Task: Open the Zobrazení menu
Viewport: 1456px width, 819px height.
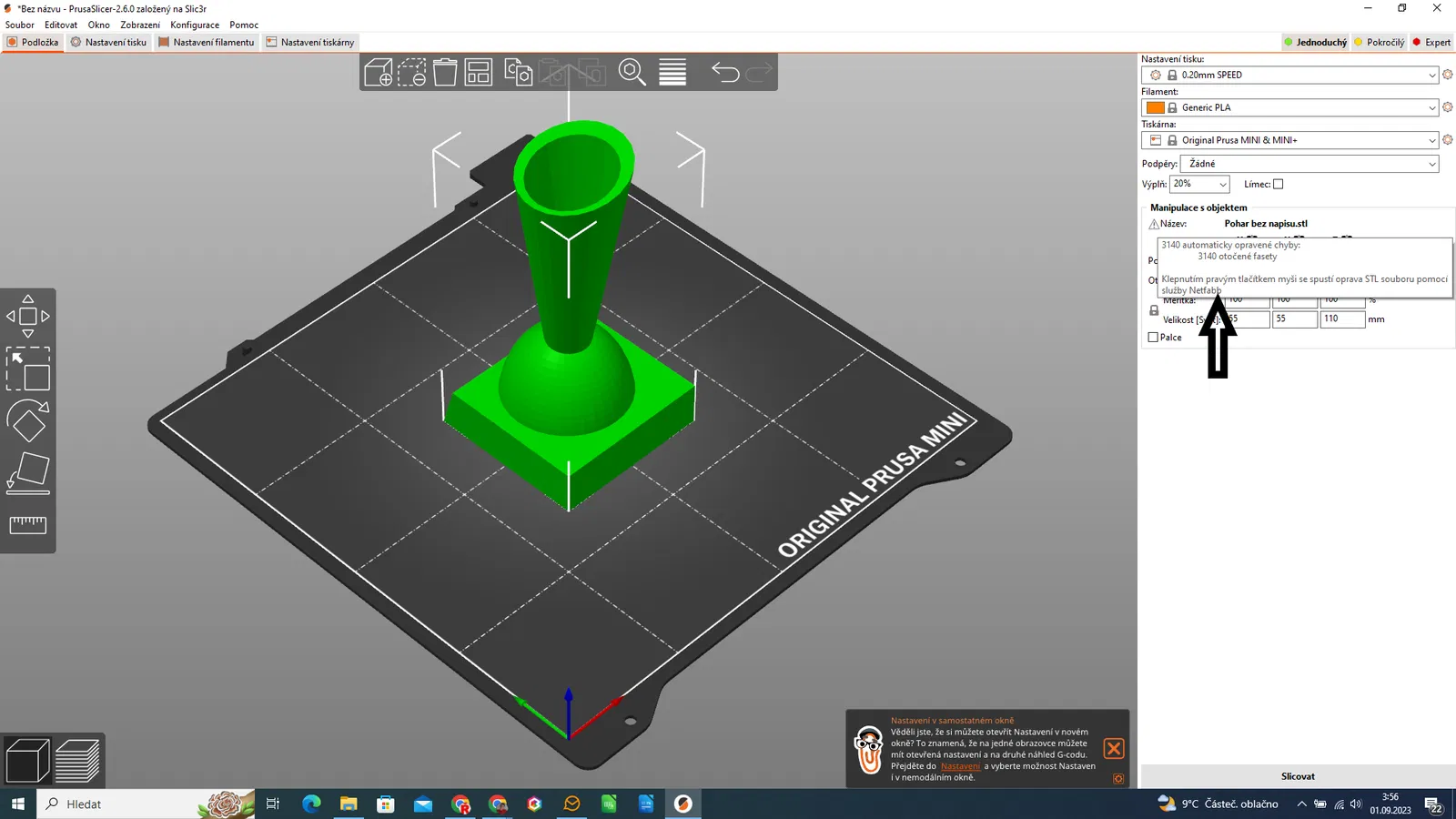Action: click(140, 25)
